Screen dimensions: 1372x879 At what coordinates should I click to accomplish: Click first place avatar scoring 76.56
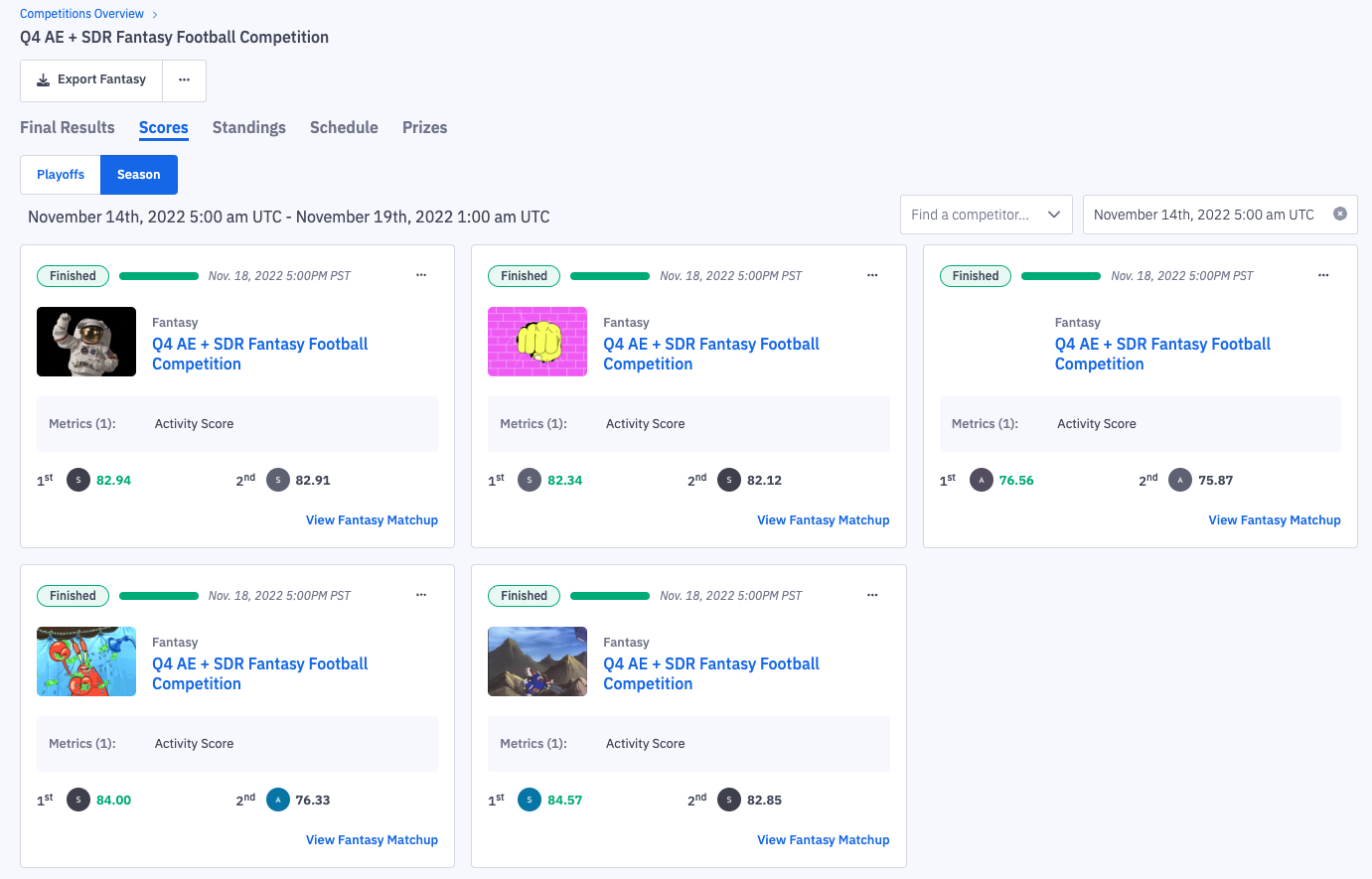(x=982, y=480)
